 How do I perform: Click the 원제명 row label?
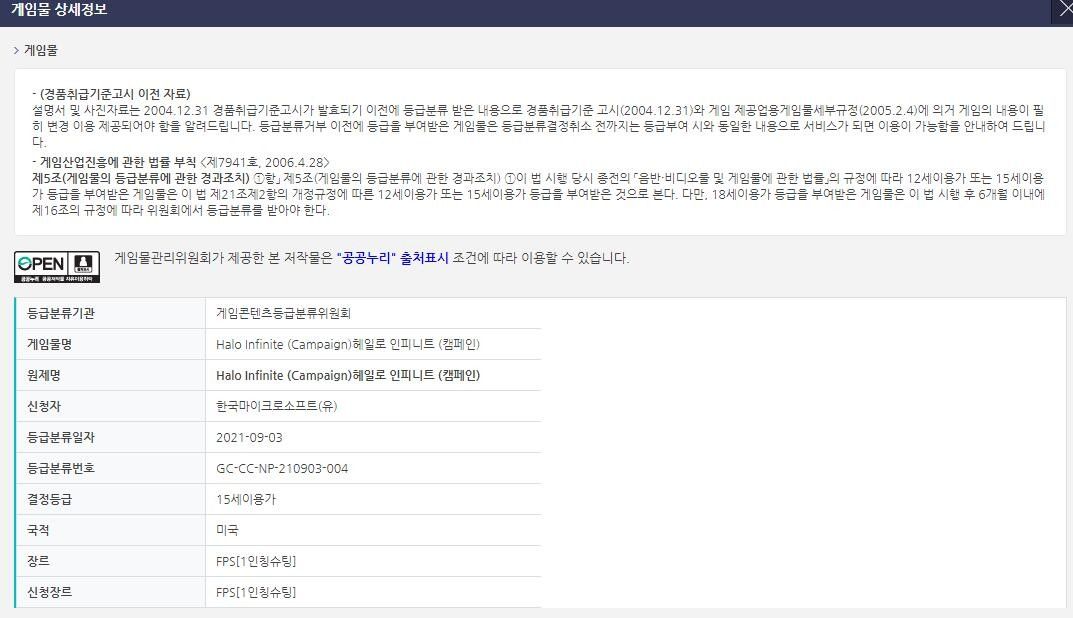click(x=44, y=375)
